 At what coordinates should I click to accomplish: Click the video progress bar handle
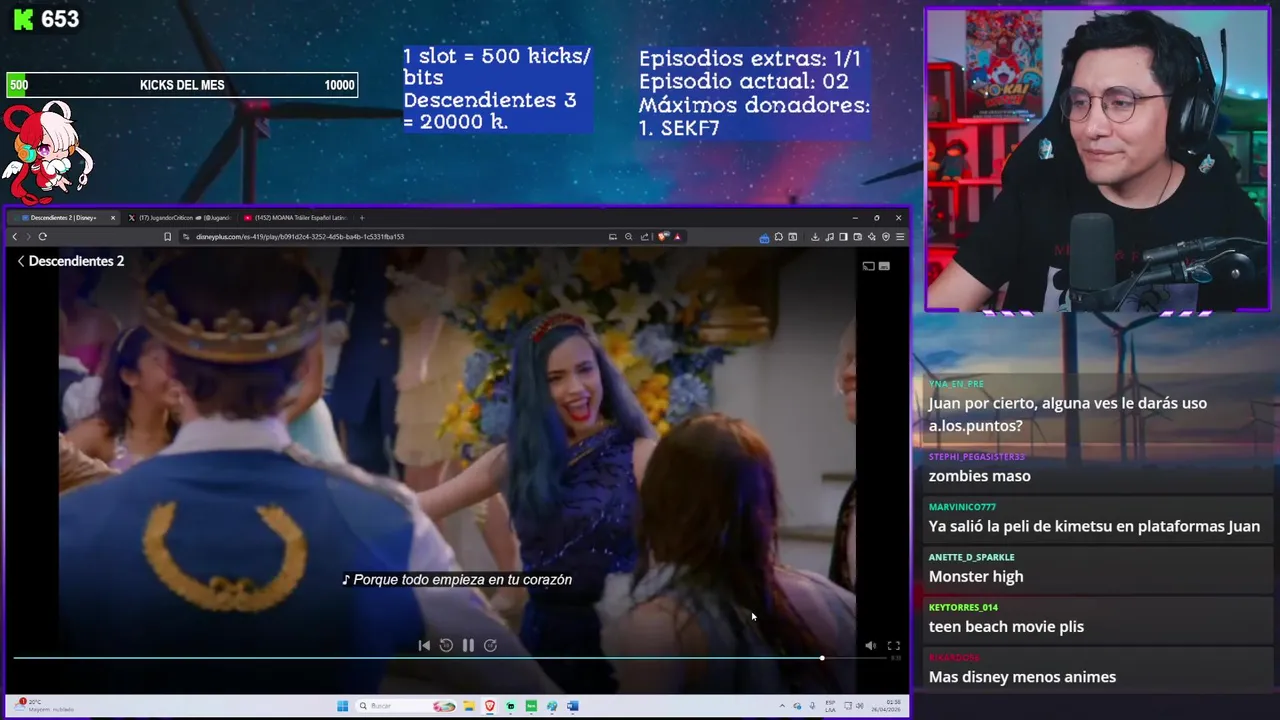tap(822, 658)
